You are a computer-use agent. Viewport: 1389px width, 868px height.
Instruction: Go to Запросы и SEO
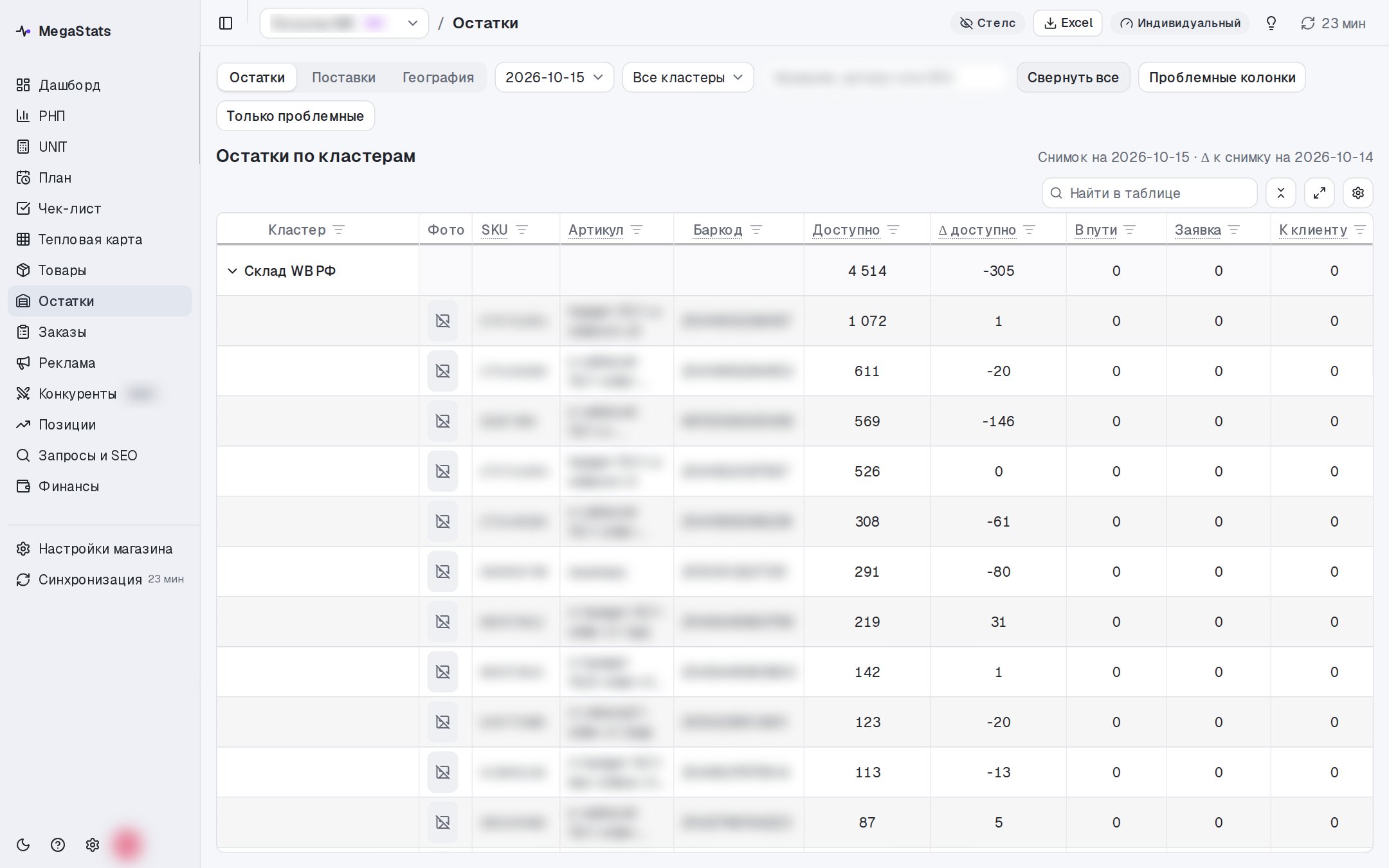coord(100,455)
